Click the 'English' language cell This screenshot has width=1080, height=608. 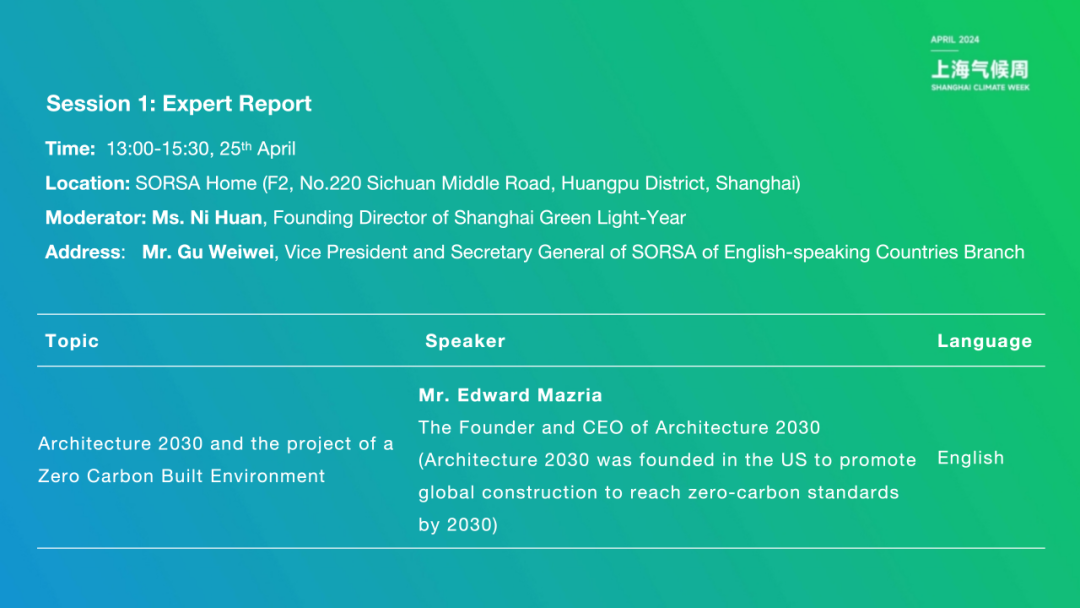click(970, 458)
